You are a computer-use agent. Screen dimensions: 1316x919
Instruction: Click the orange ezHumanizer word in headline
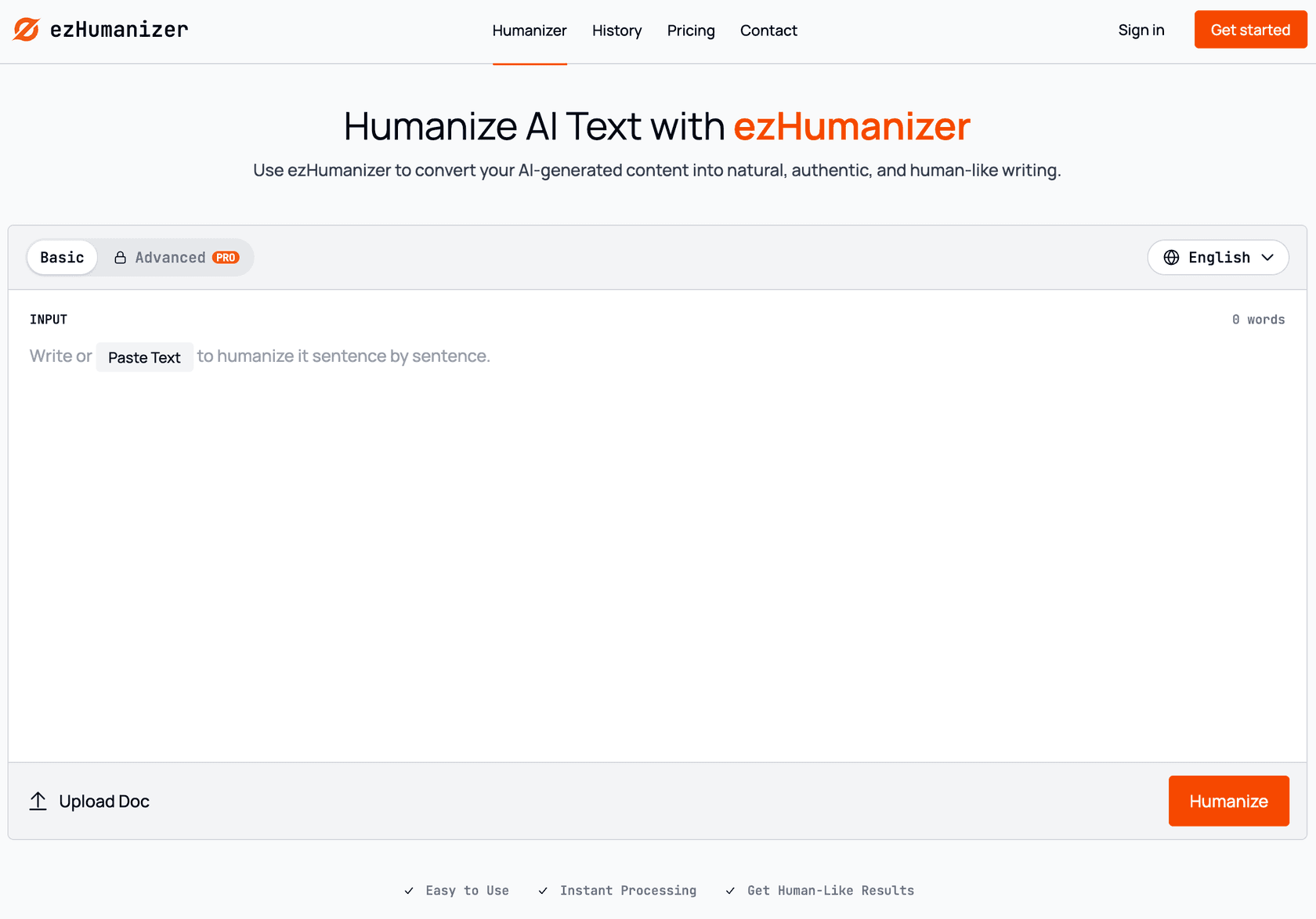click(x=852, y=126)
